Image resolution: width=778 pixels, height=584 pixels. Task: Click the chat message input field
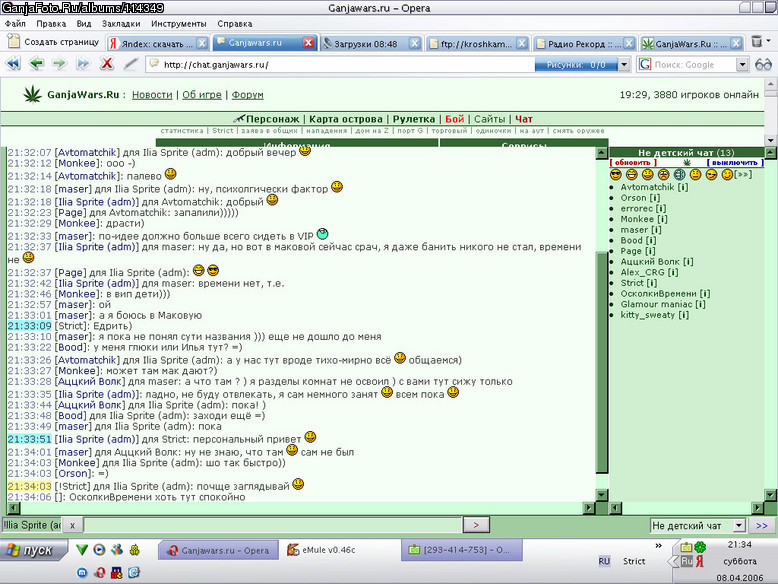[273, 525]
